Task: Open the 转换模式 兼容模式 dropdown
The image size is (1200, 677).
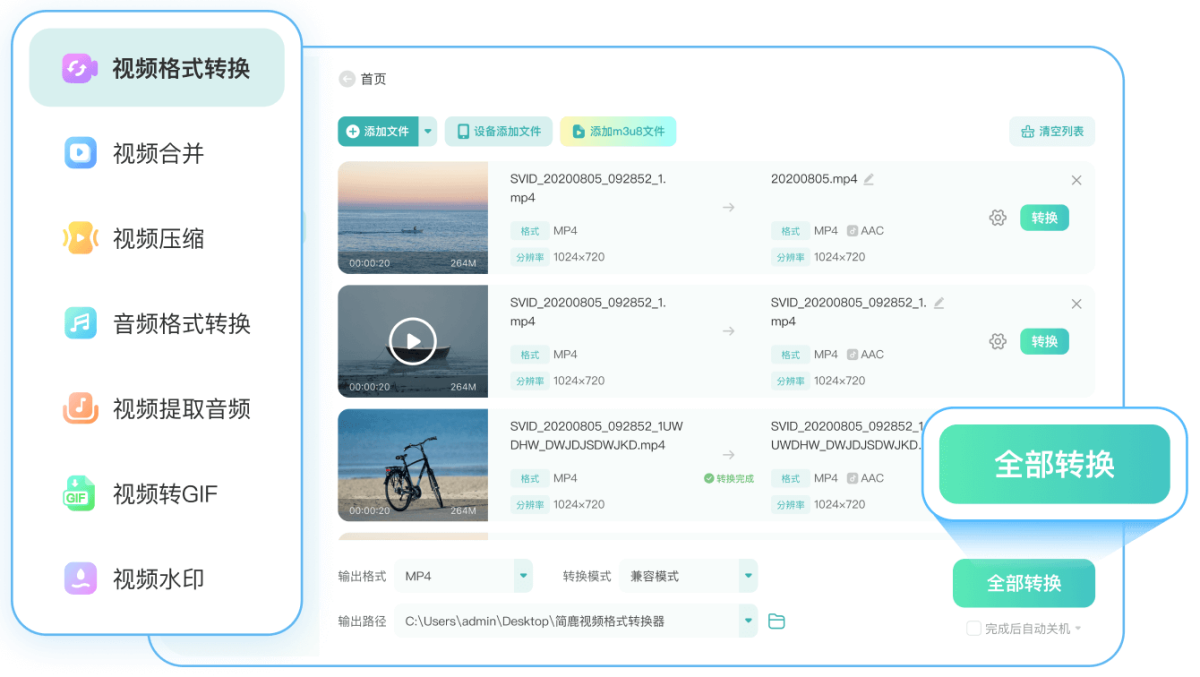Action: (x=747, y=576)
